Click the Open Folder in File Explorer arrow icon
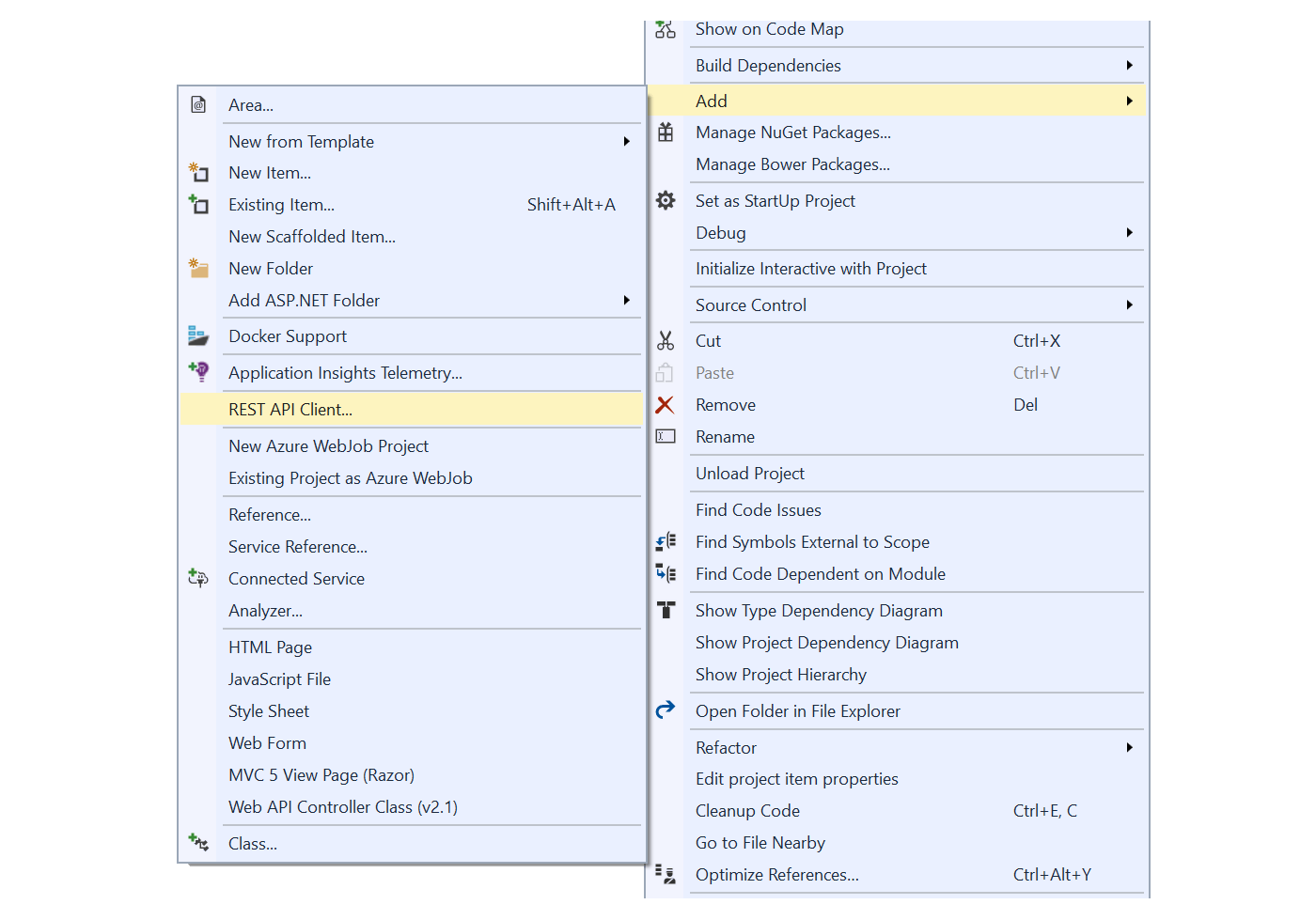This screenshot has height=920, width=1316. pos(666,710)
